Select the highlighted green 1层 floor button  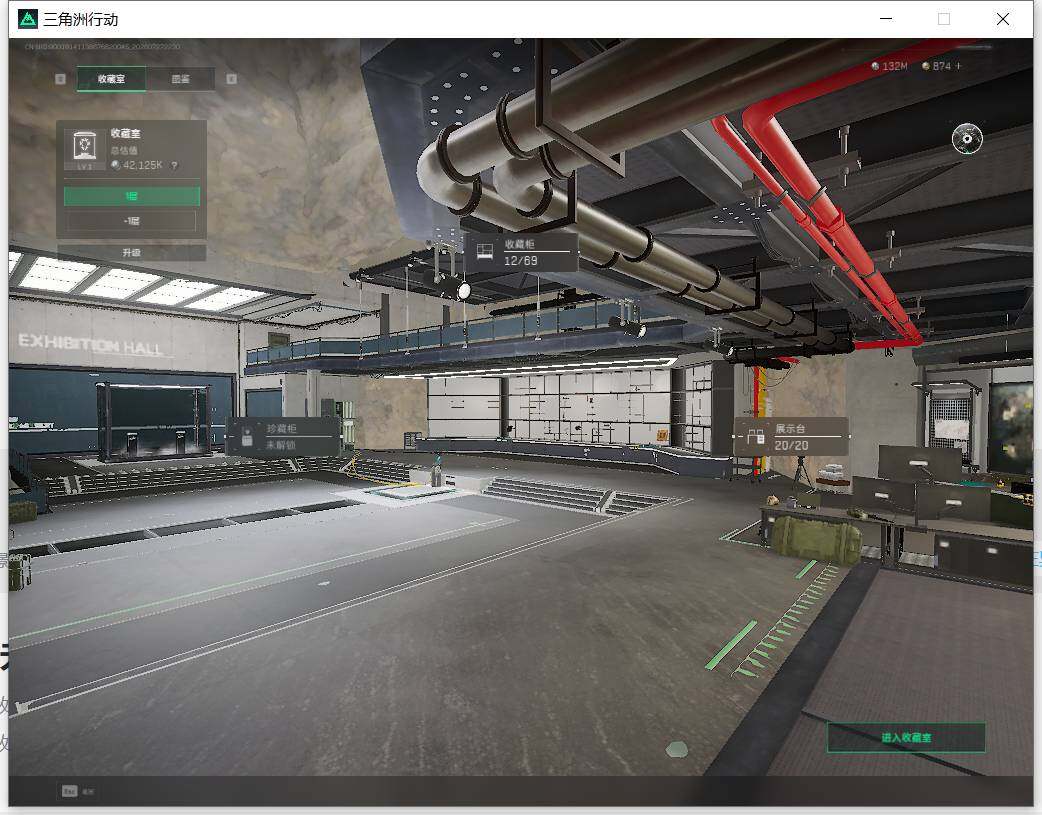[132, 196]
